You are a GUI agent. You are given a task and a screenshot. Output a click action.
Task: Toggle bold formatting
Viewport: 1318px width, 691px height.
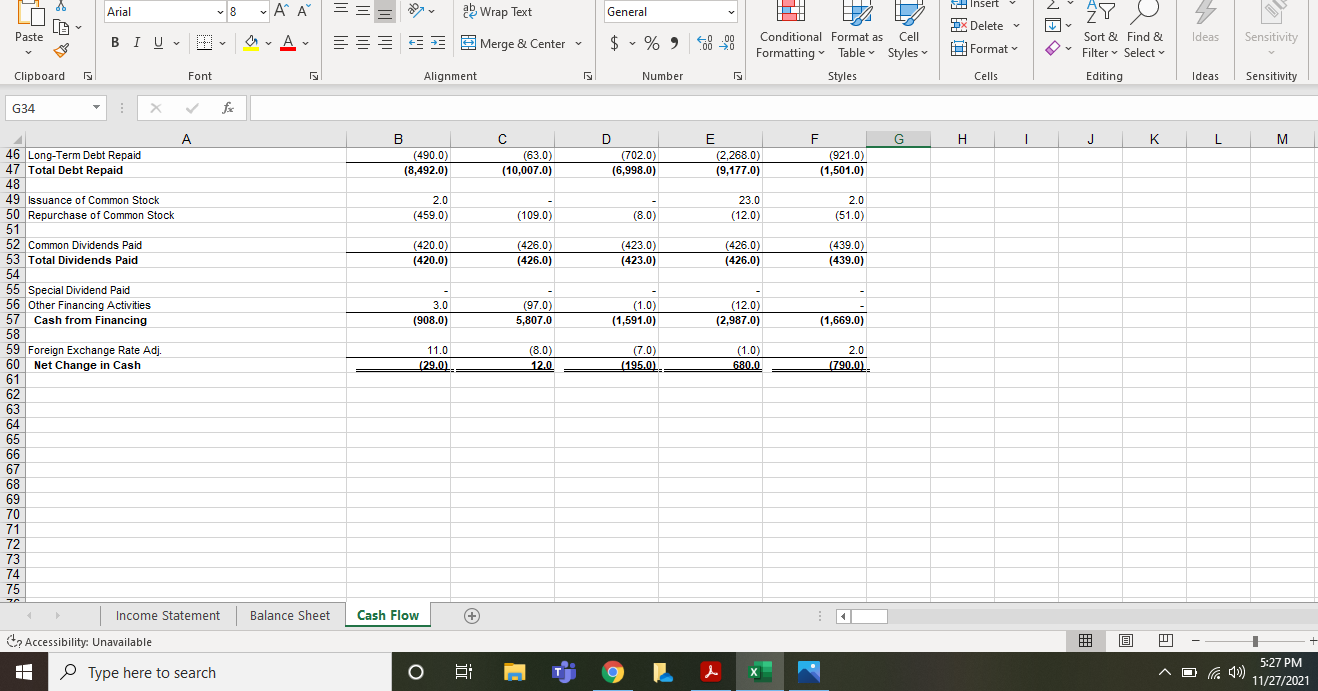pyautogui.click(x=115, y=43)
